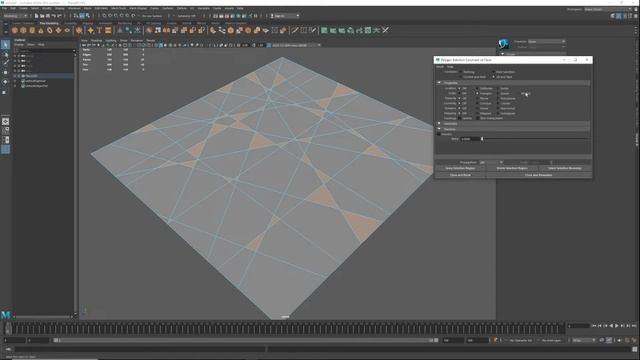The width and height of the screenshot is (640, 360).
Task: Click the playback range slider bar
Action: [245, 340]
